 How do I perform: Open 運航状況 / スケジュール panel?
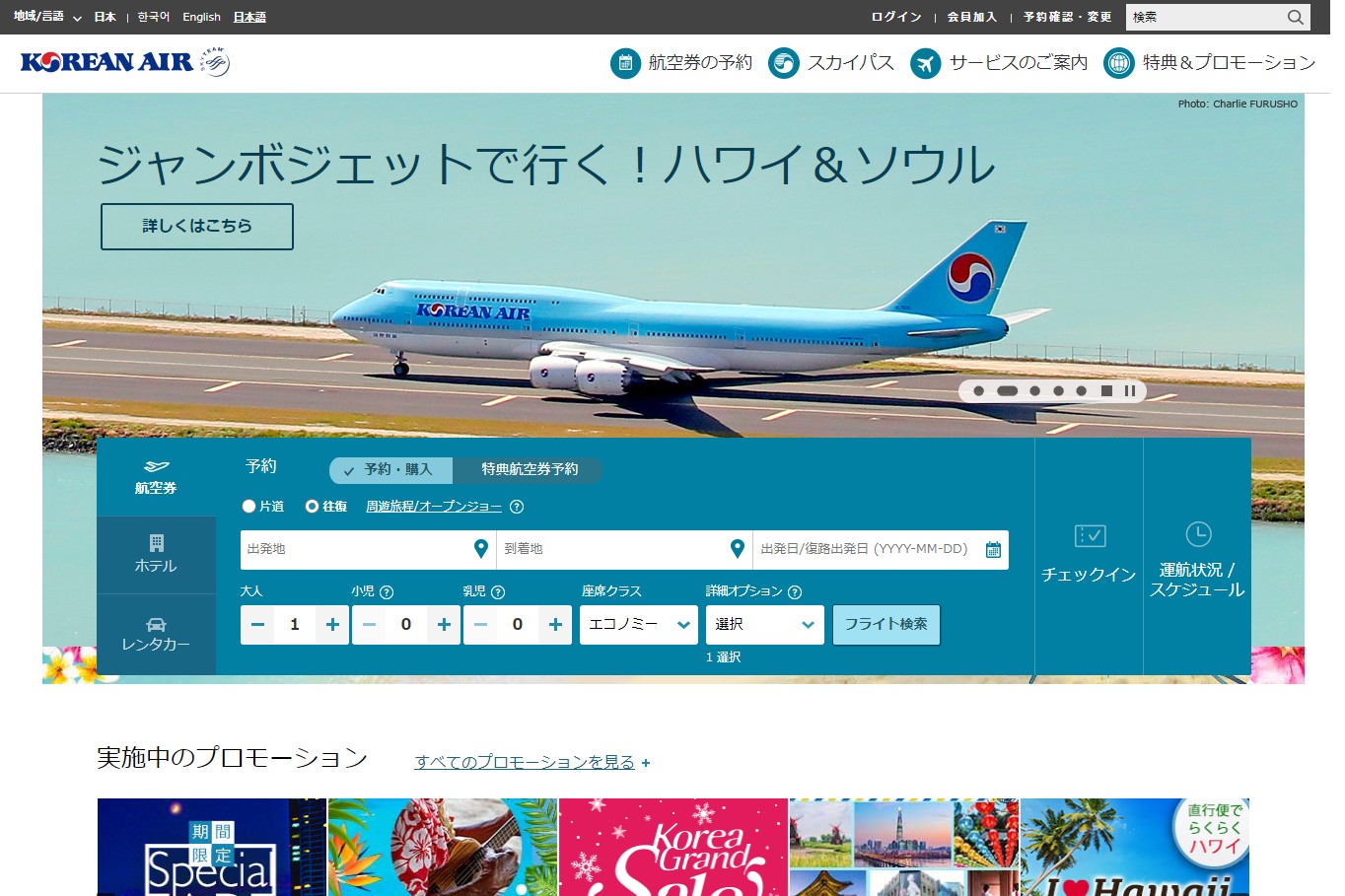tap(1197, 556)
